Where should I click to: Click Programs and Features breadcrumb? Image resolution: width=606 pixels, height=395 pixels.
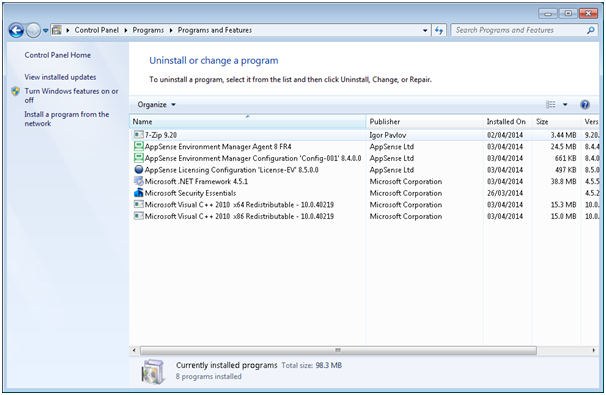(x=214, y=30)
